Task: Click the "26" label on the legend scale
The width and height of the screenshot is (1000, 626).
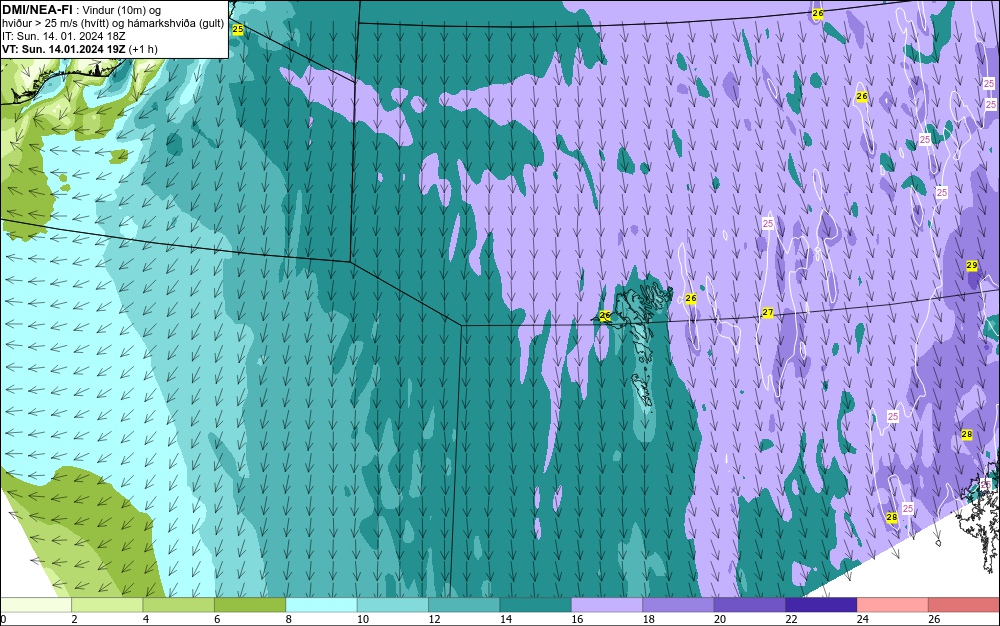Action: pos(934,619)
